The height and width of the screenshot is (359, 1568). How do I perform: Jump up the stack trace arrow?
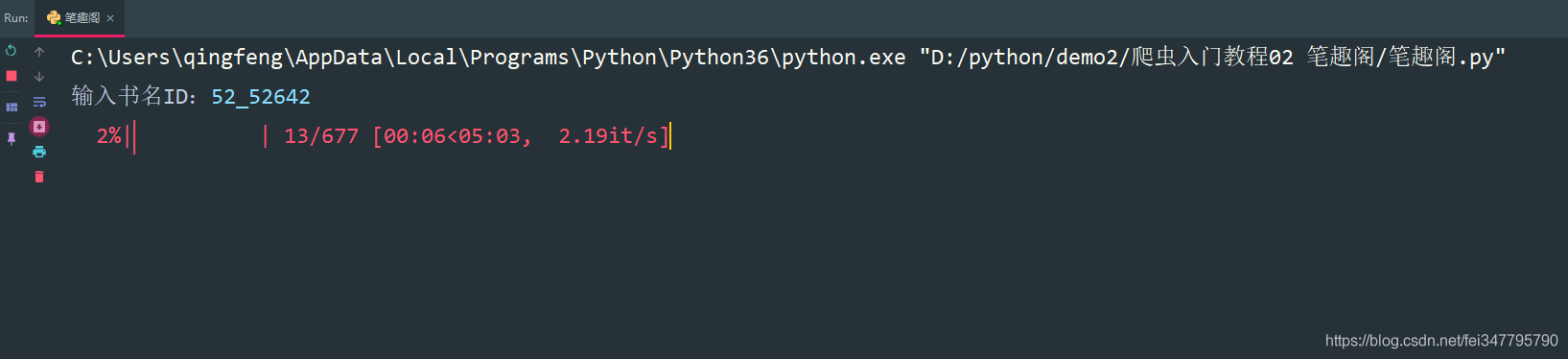pos(39,52)
